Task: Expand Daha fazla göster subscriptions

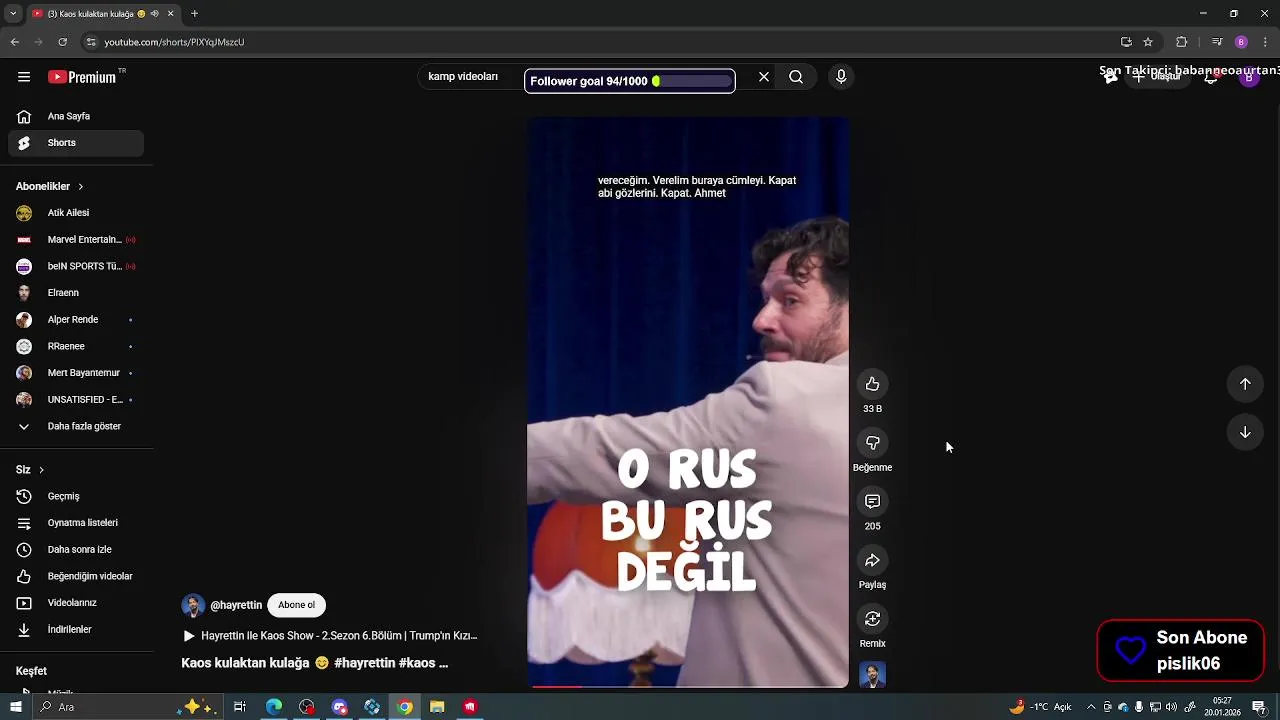Action: 76,426
